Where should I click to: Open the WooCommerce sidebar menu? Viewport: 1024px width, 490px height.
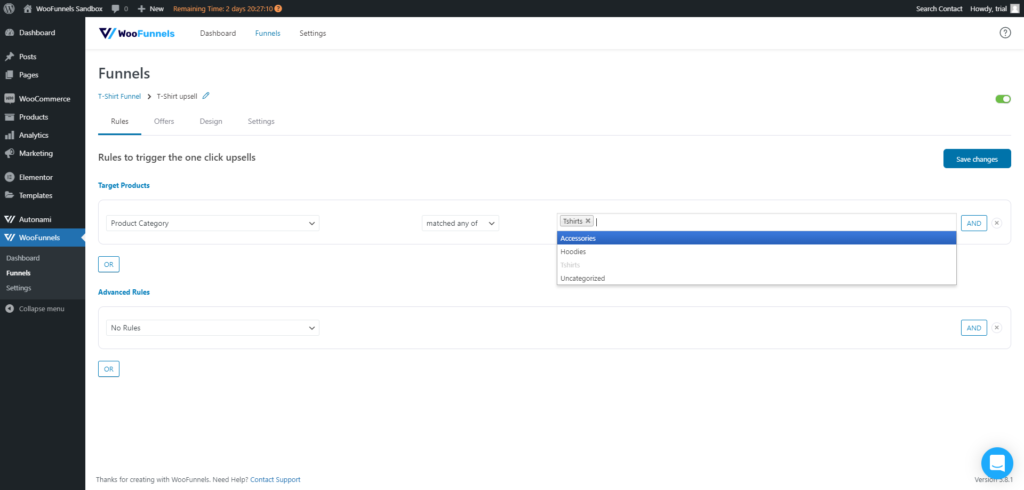click(42, 99)
